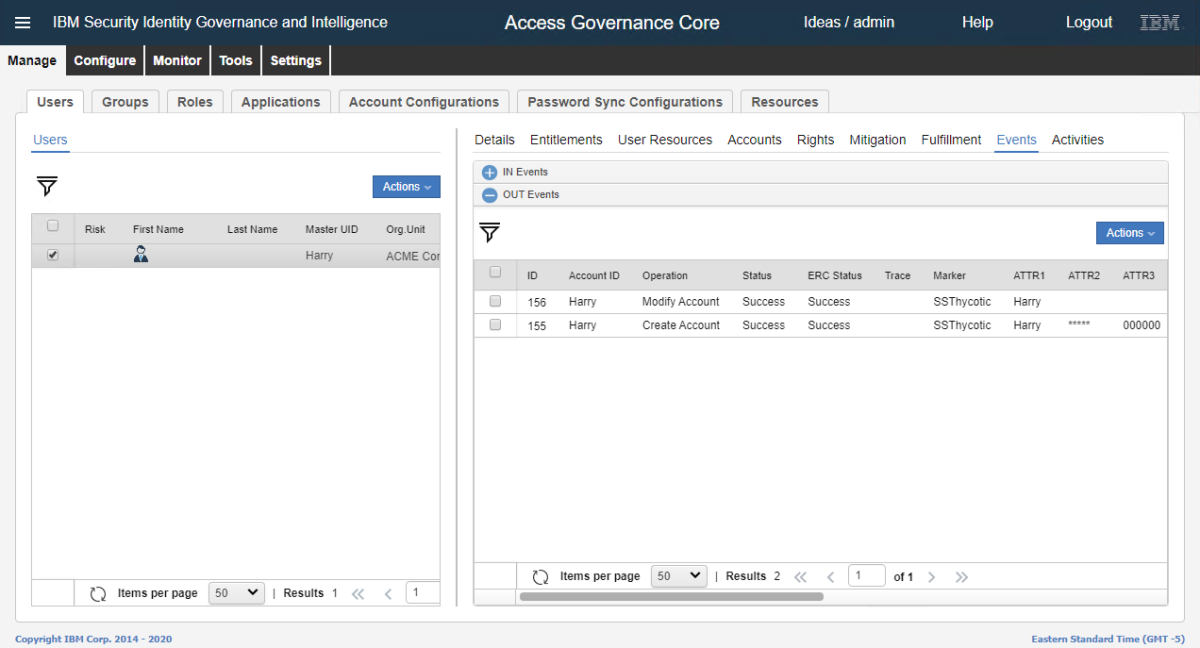Click the Logout link
Screen dimensions: 1200x648
point(1088,22)
